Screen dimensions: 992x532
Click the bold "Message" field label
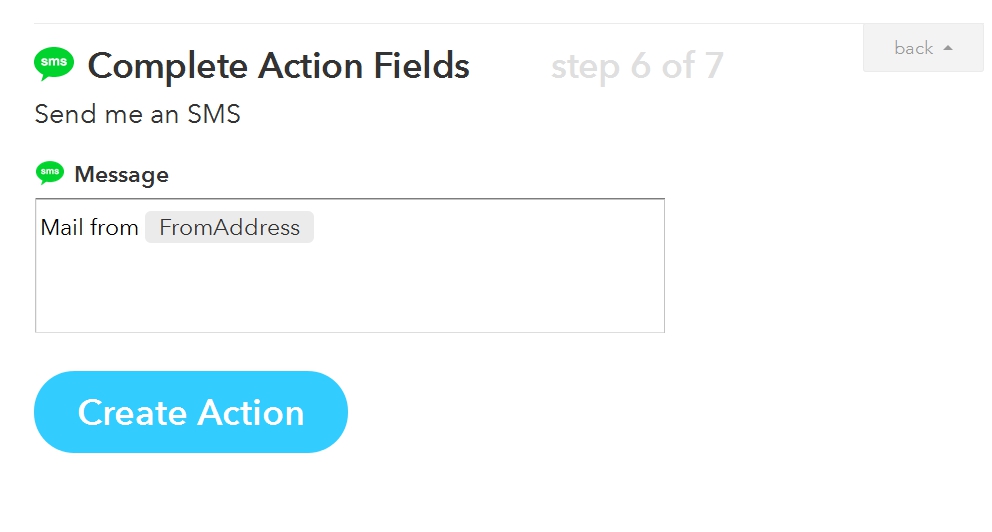121,175
